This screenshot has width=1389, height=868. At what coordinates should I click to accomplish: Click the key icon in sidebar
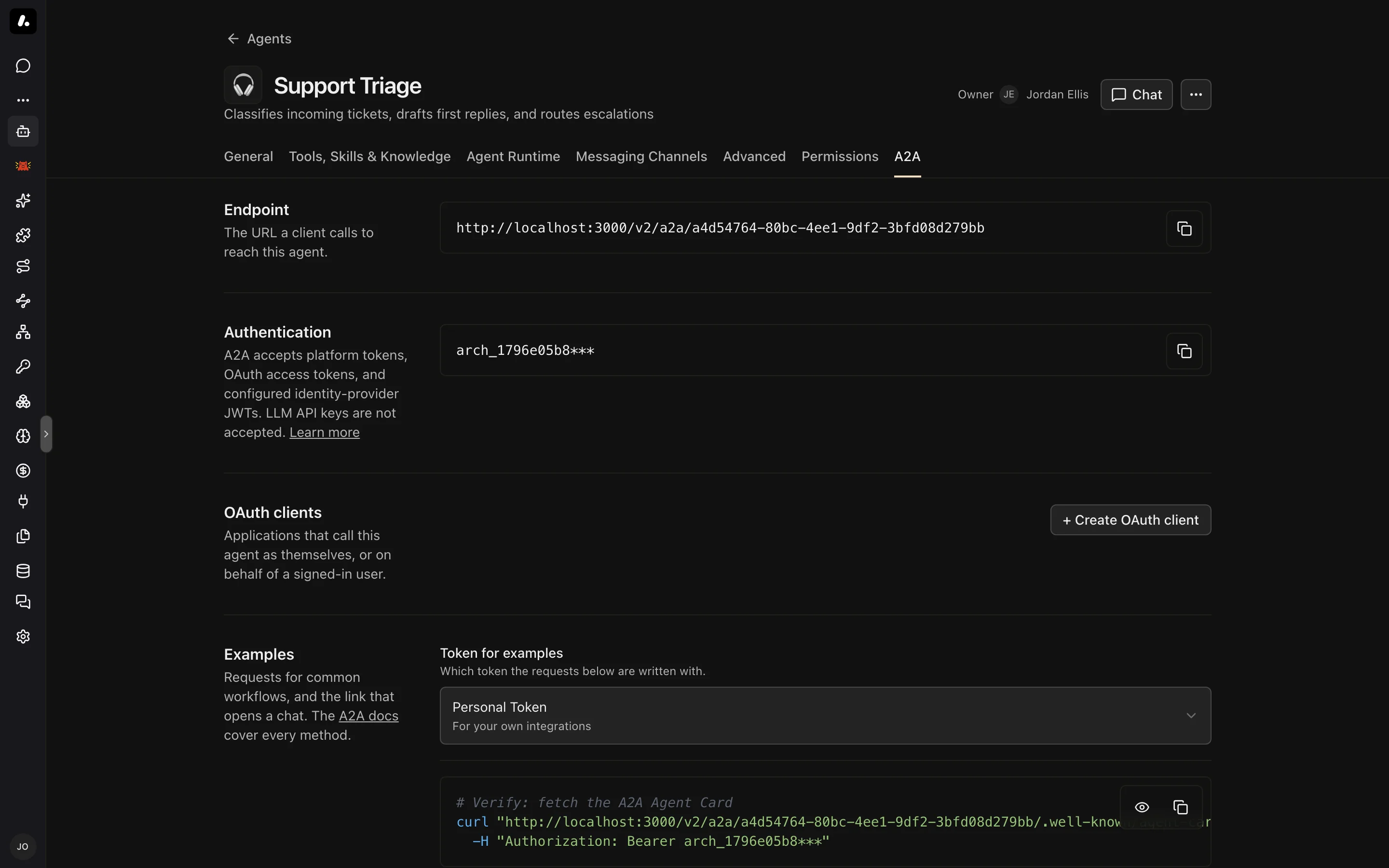point(23,367)
